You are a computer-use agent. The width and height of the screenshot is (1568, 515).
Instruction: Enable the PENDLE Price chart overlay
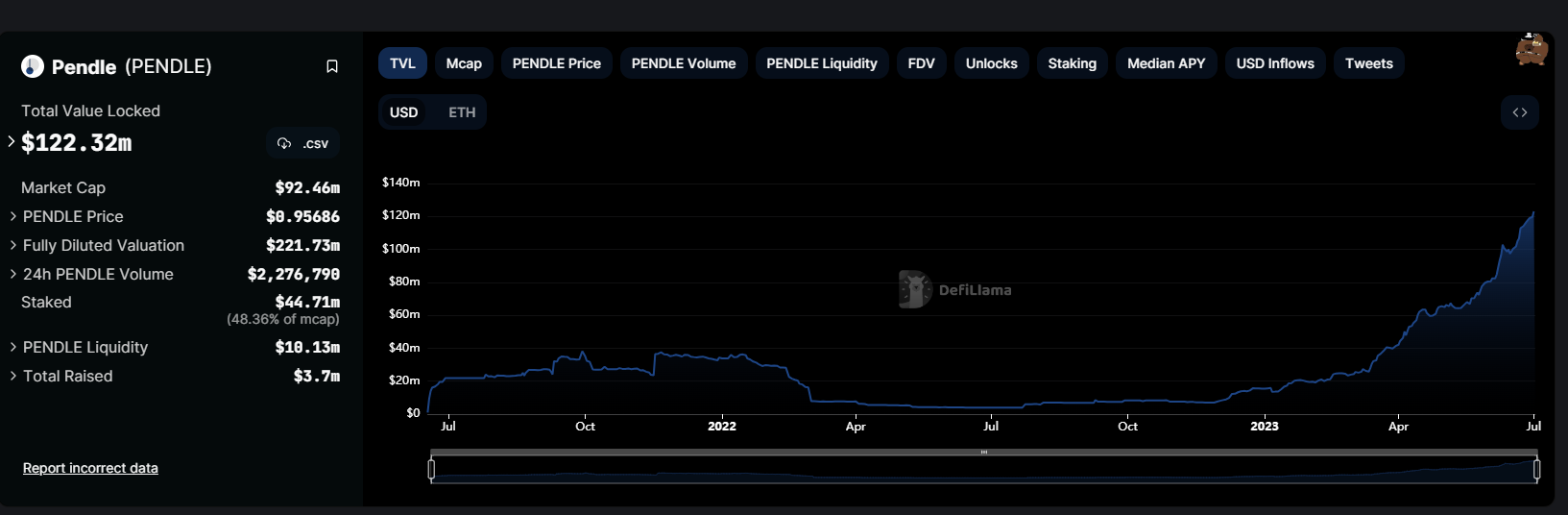pyautogui.click(x=556, y=63)
